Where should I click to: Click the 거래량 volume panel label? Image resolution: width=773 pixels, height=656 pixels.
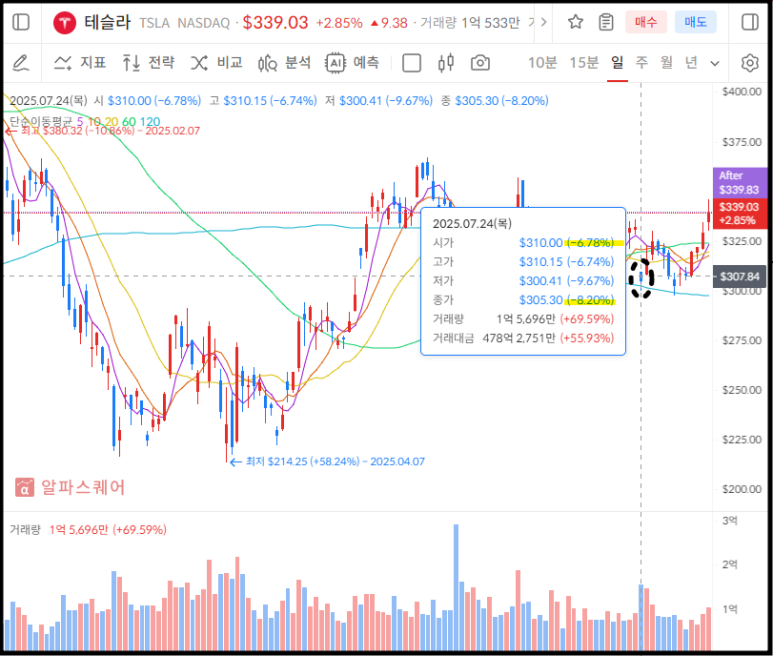(25, 530)
